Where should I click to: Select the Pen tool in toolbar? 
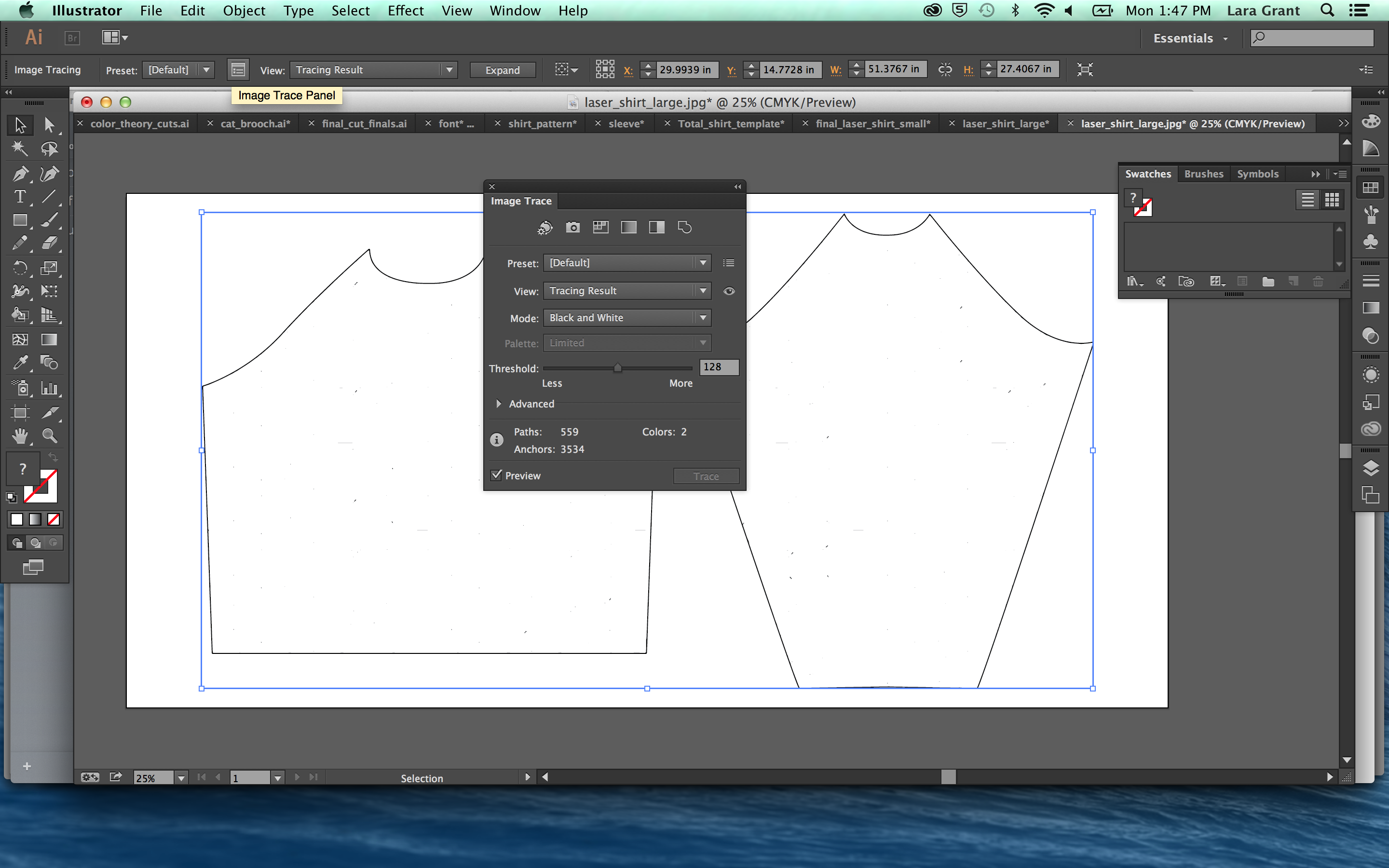(18, 172)
